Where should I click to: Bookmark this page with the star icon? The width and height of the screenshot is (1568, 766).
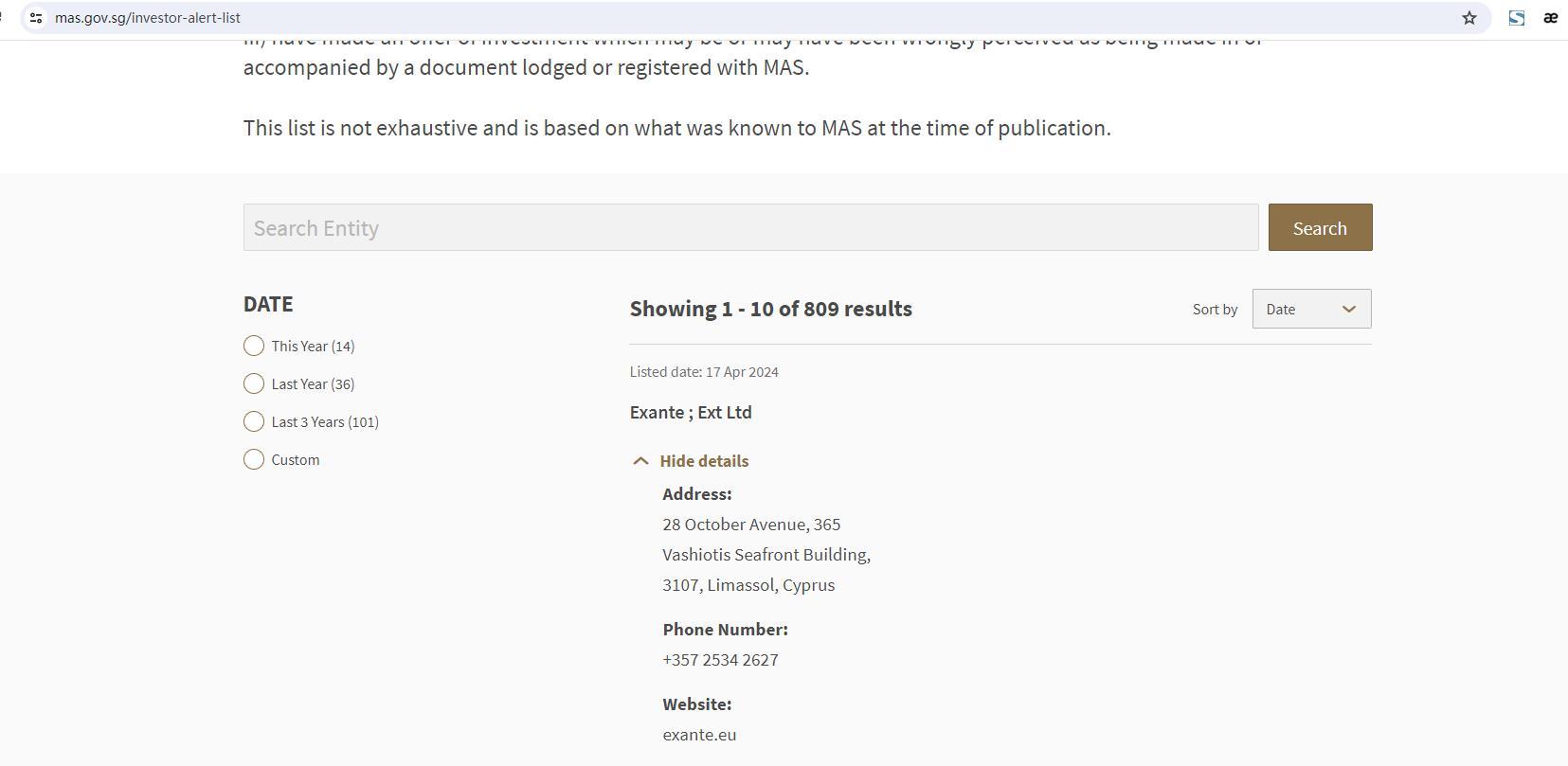click(1469, 18)
